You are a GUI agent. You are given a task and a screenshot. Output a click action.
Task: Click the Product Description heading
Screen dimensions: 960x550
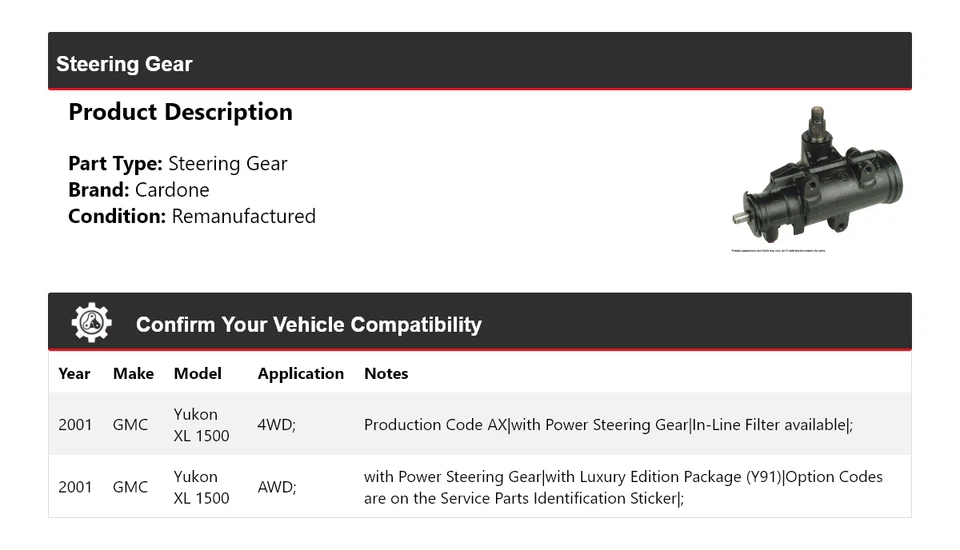(180, 112)
